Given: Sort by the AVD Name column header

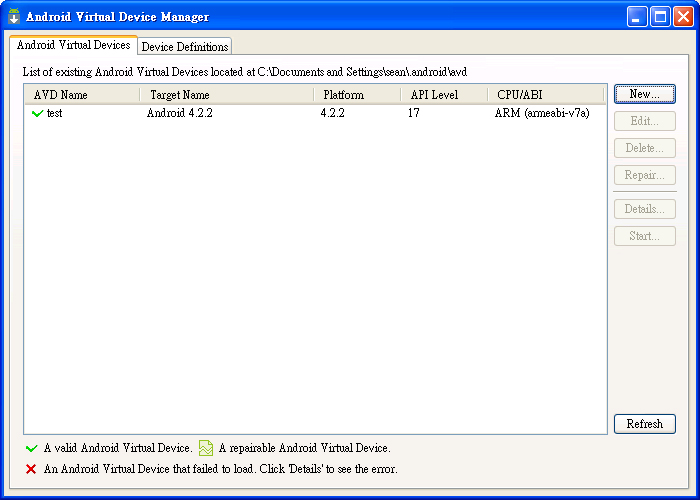Looking at the screenshot, I should coord(83,95).
